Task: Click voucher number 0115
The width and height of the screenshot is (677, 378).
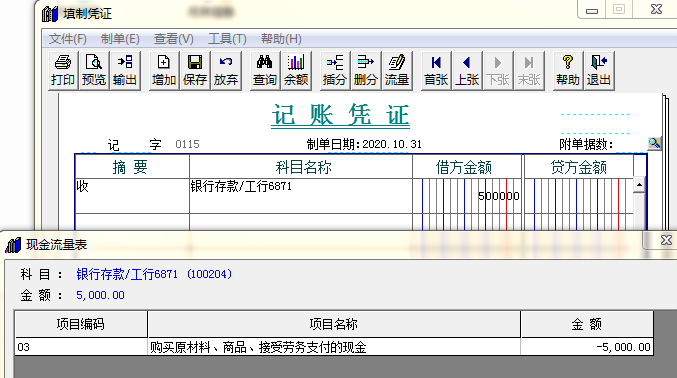Action: coord(187,144)
